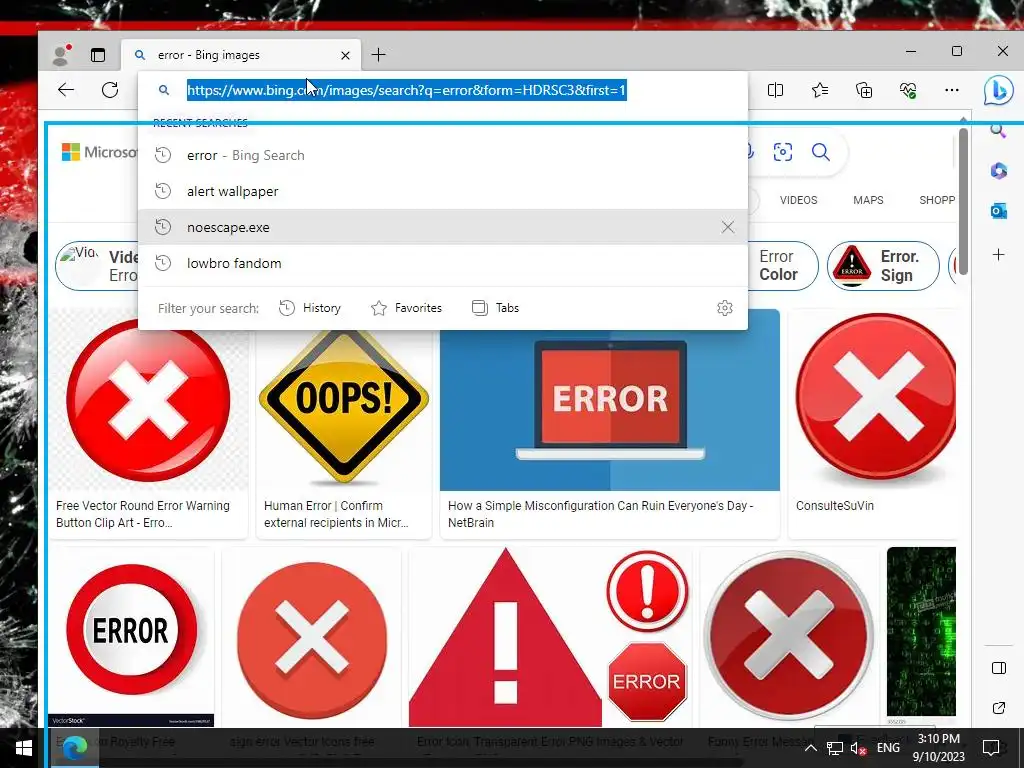The height and width of the screenshot is (768, 1024).
Task: Open Browser essentials heart icon
Action: [908, 90]
